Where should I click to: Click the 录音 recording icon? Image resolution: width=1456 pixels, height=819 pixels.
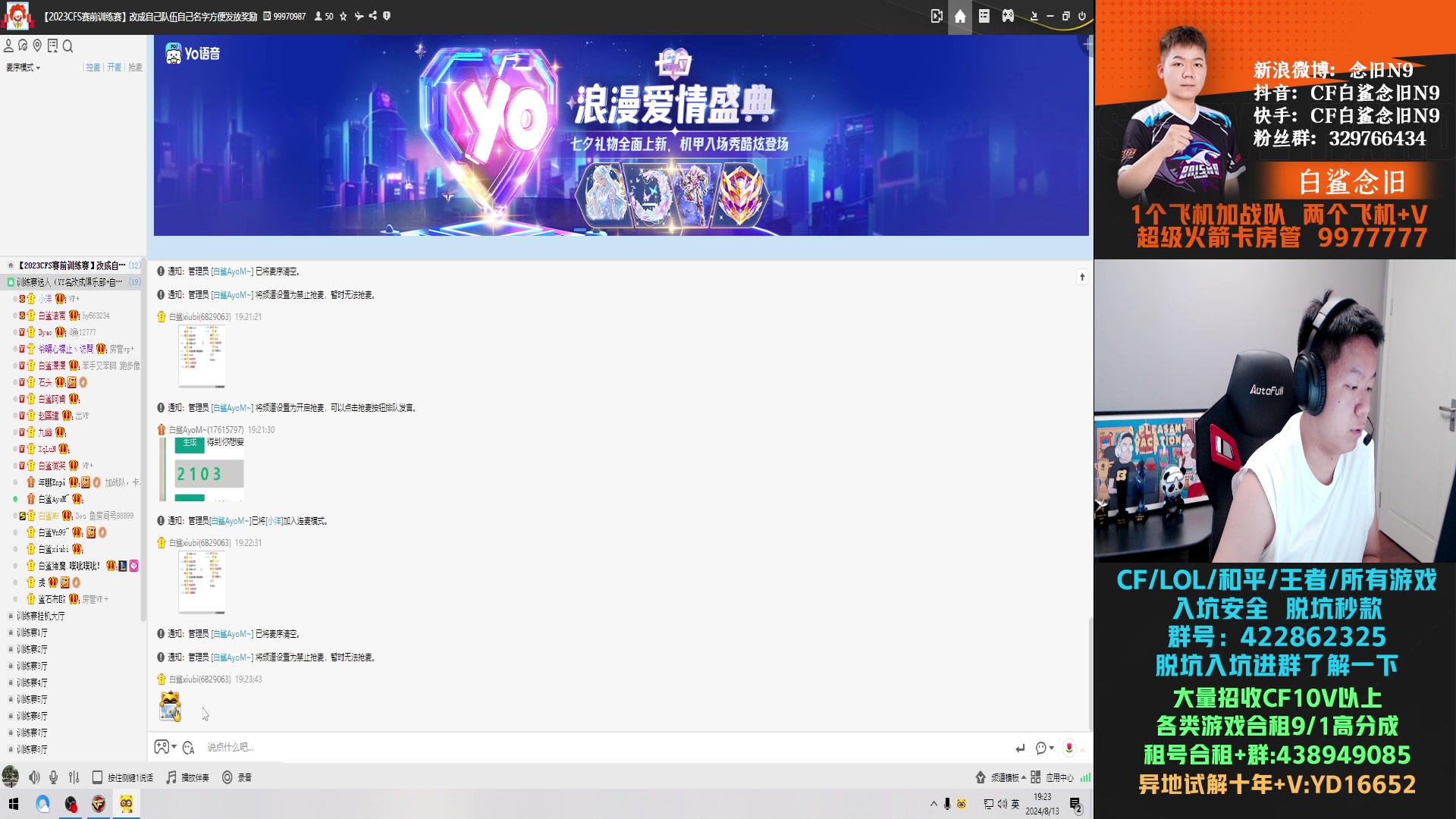pos(227,777)
